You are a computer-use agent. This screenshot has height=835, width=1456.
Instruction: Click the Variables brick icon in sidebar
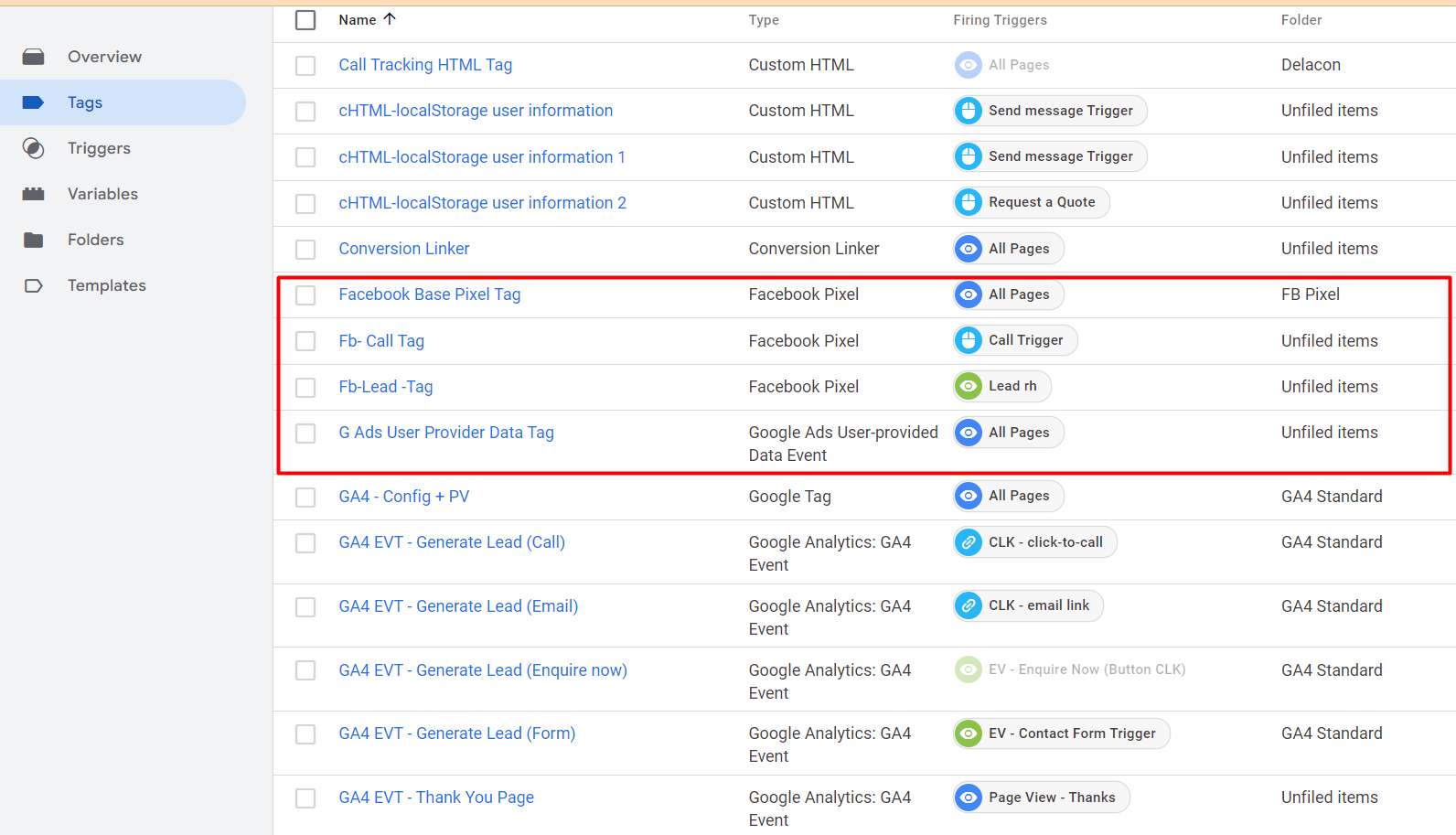(34, 194)
